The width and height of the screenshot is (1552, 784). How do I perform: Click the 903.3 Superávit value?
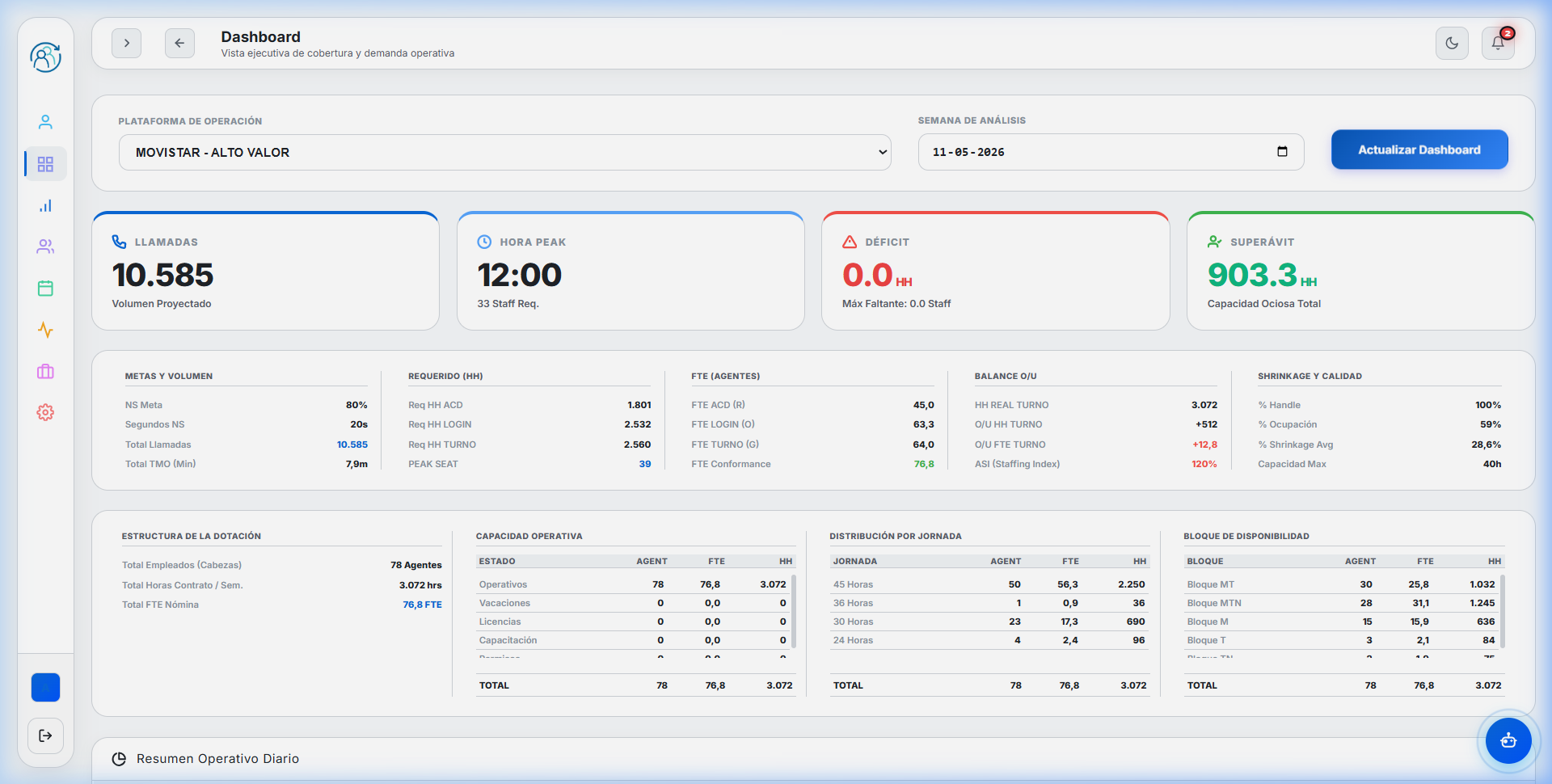(x=1252, y=276)
